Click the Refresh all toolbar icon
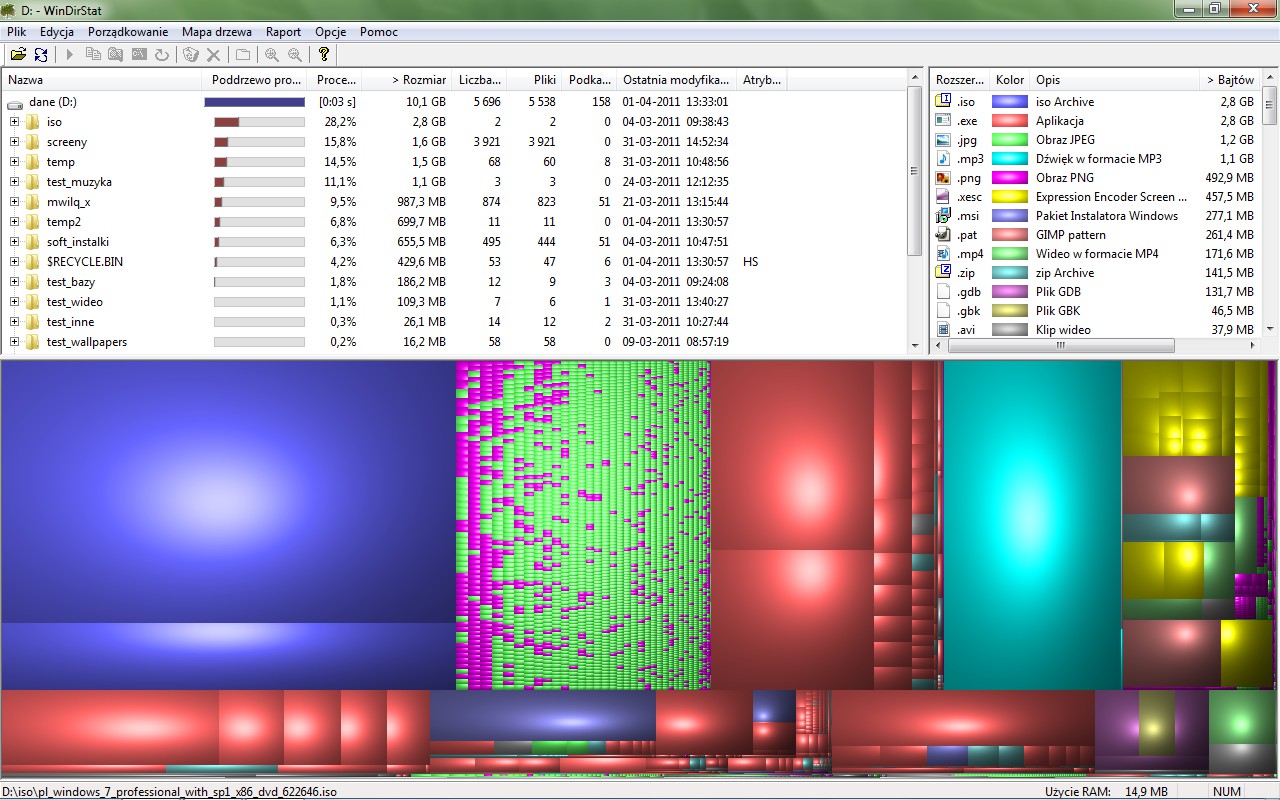 coord(41,55)
